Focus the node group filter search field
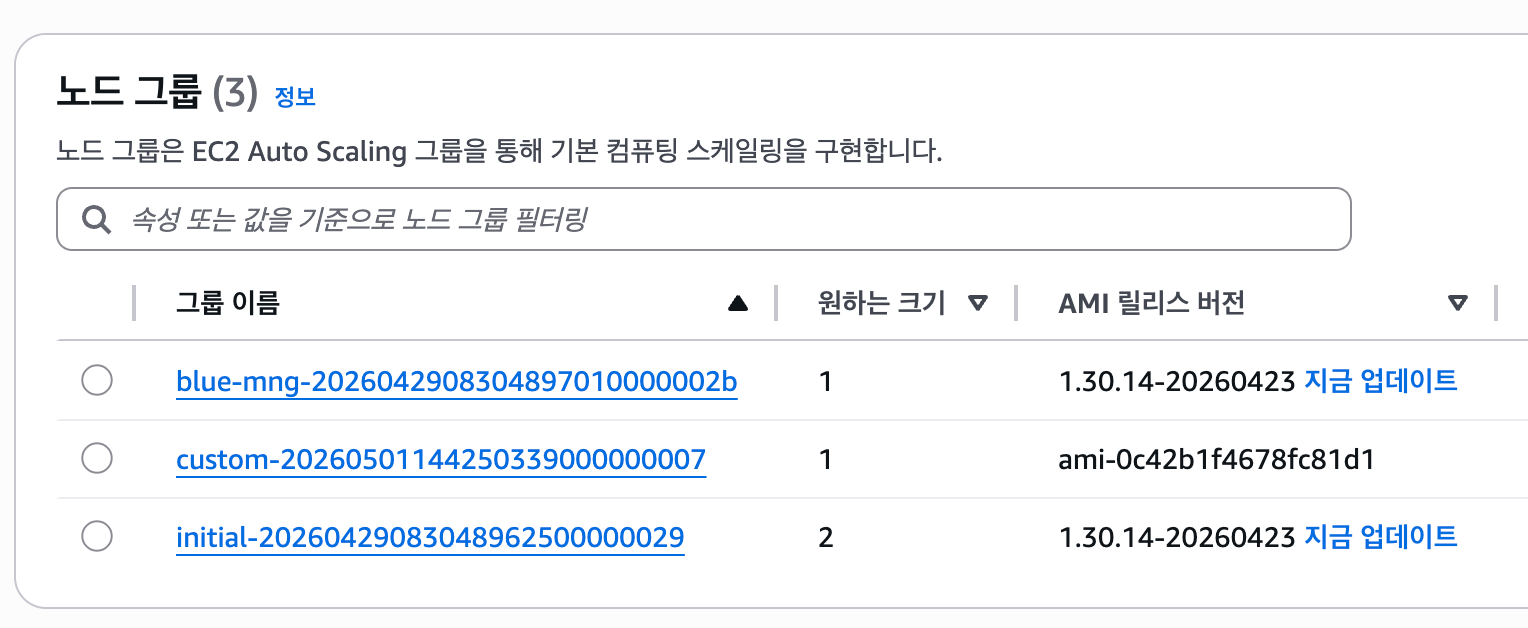1528x628 pixels. (704, 219)
